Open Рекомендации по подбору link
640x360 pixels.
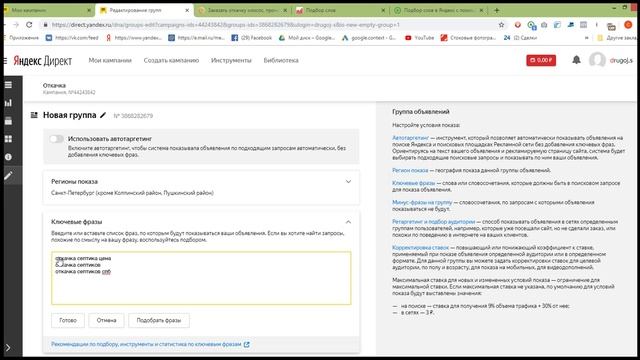point(150,344)
